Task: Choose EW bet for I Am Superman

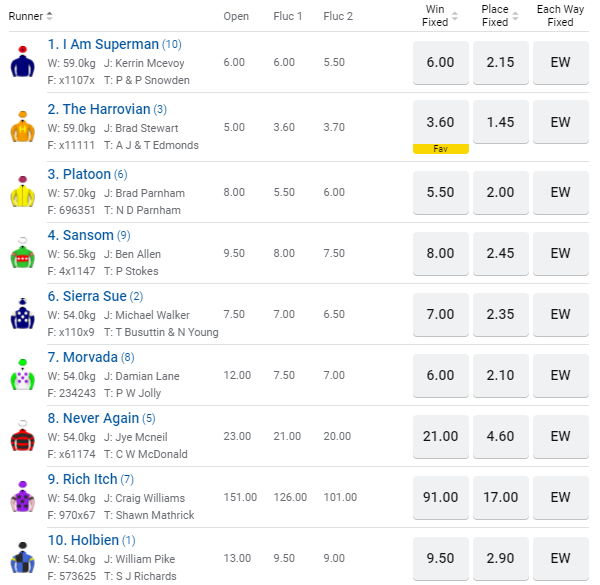Action: click(560, 62)
